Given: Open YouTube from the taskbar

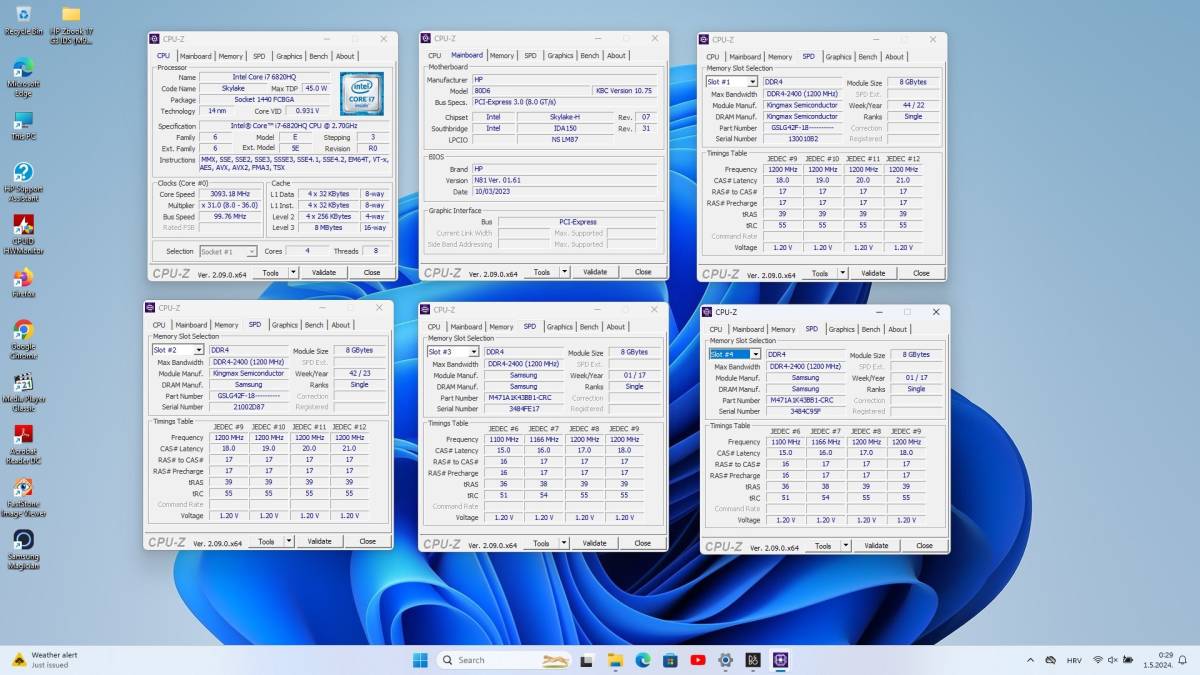Looking at the screenshot, I should coord(698,660).
